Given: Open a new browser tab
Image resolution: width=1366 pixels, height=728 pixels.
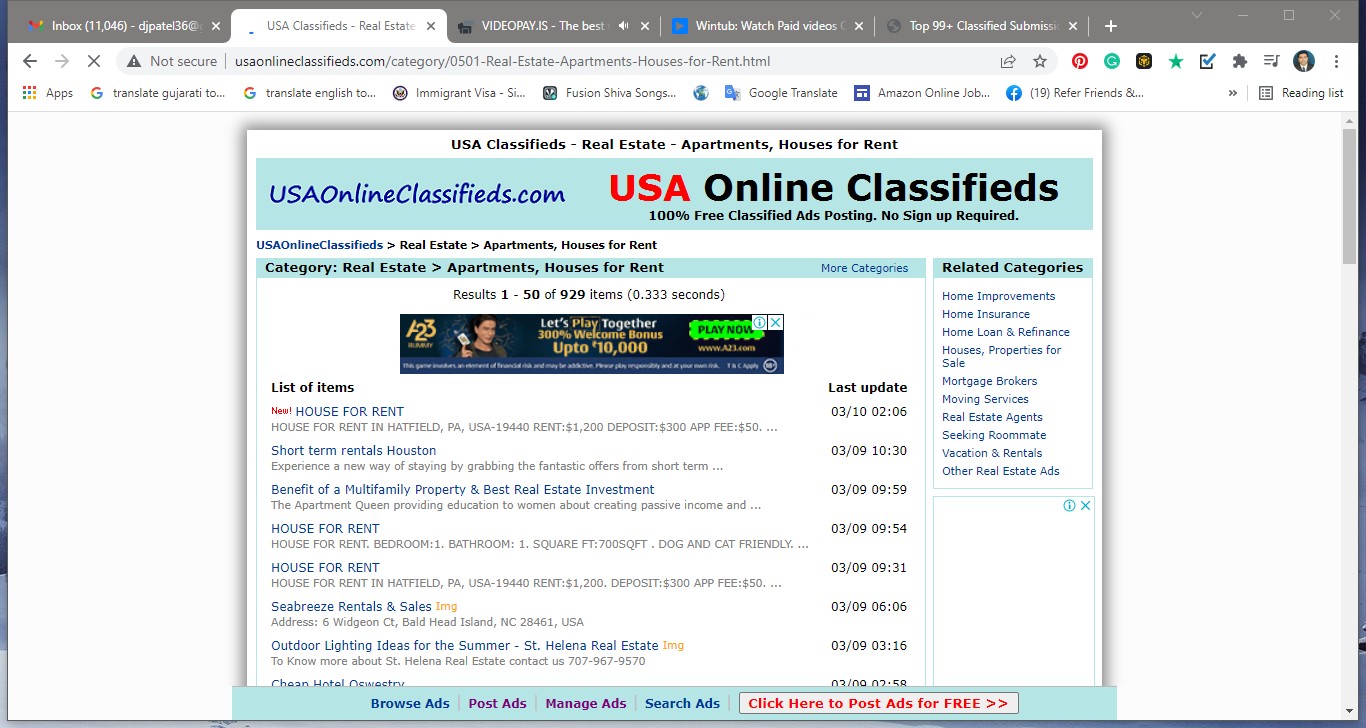Looking at the screenshot, I should click(1111, 26).
